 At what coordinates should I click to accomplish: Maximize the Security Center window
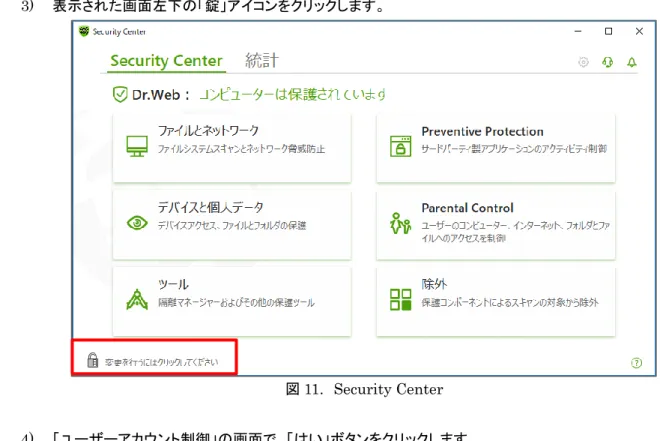click(608, 31)
